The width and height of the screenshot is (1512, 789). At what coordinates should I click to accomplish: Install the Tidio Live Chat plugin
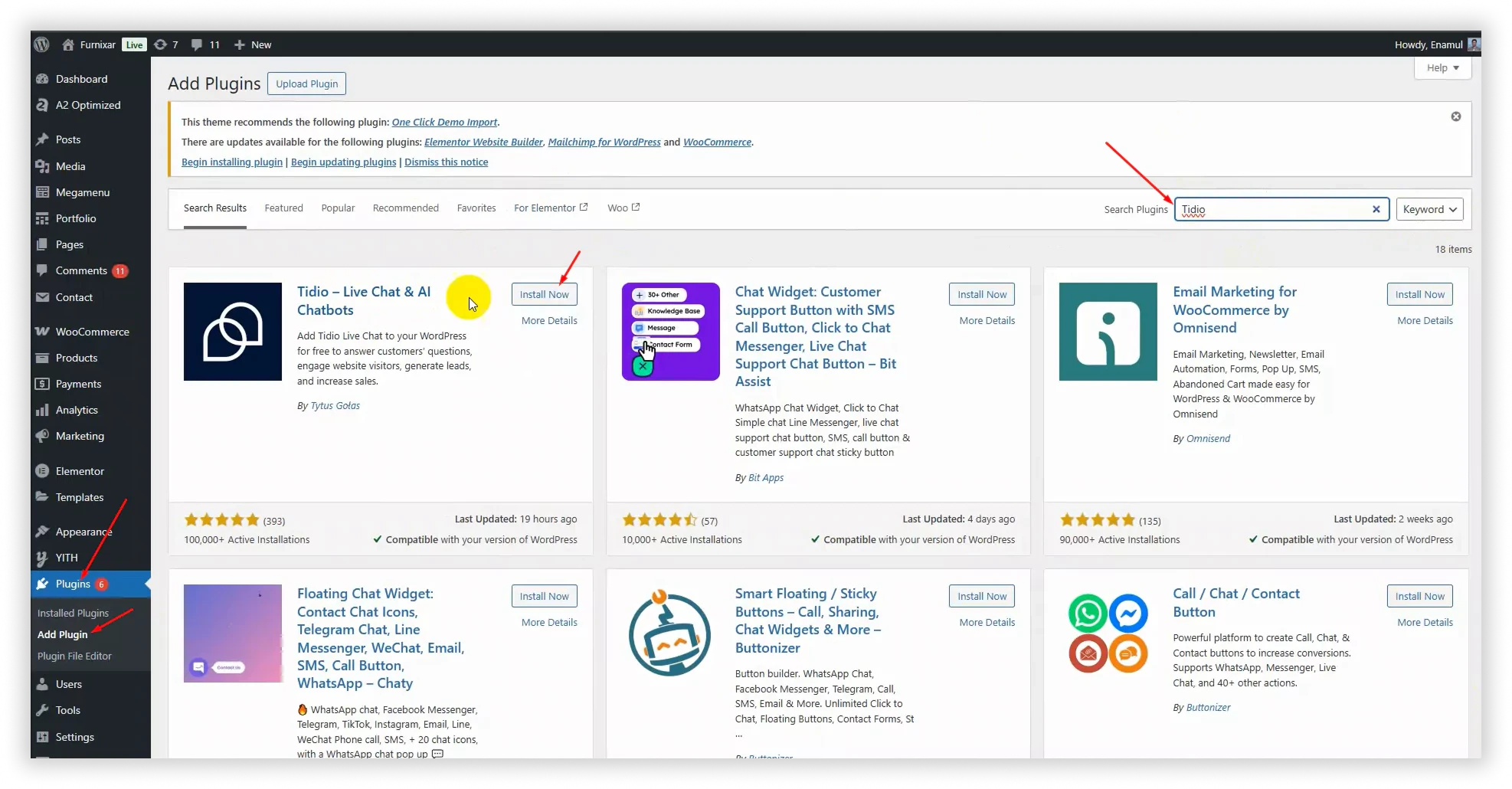click(545, 294)
